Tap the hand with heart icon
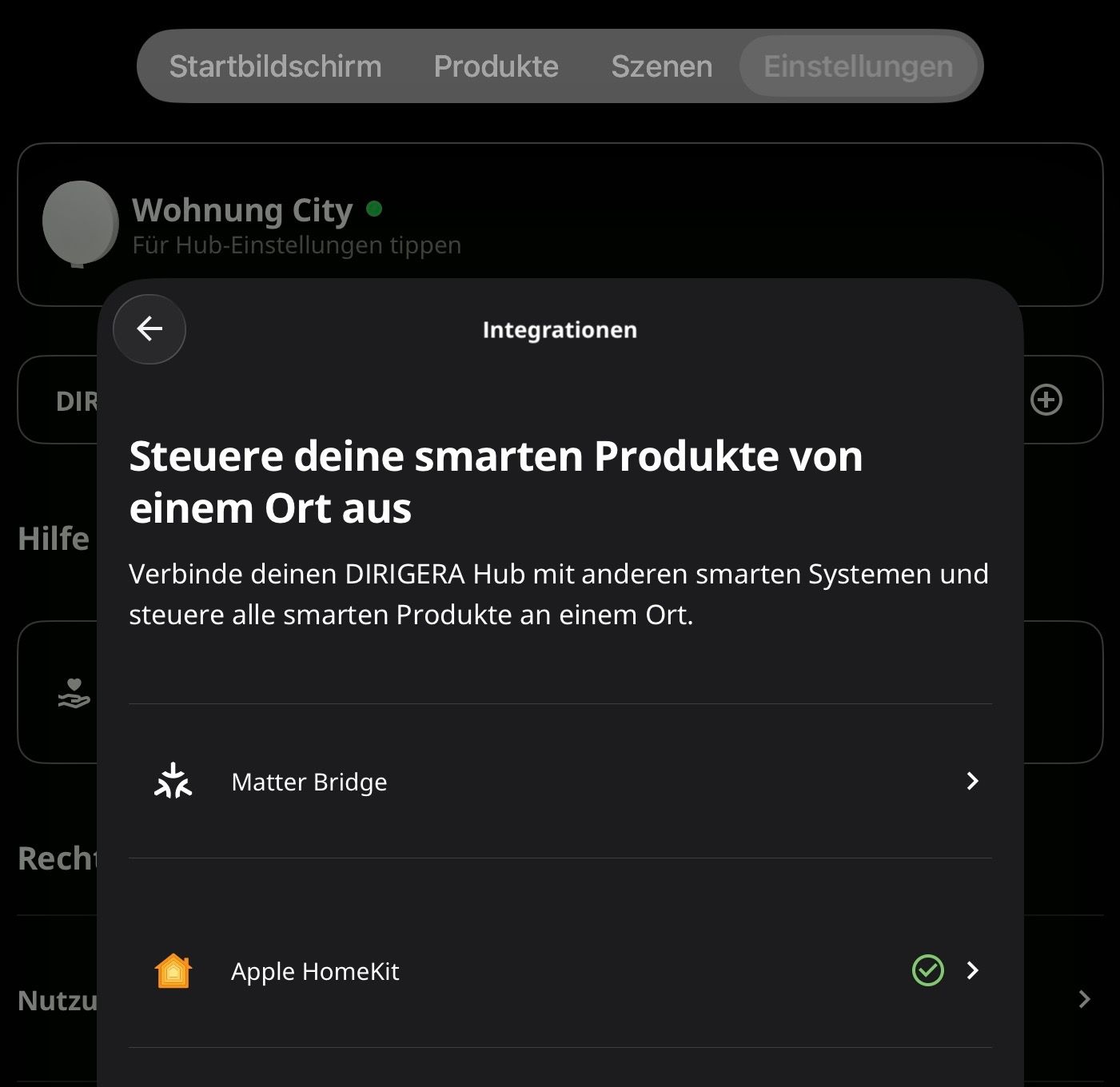Image resolution: width=1120 pixels, height=1087 pixels. [x=74, y=693]
